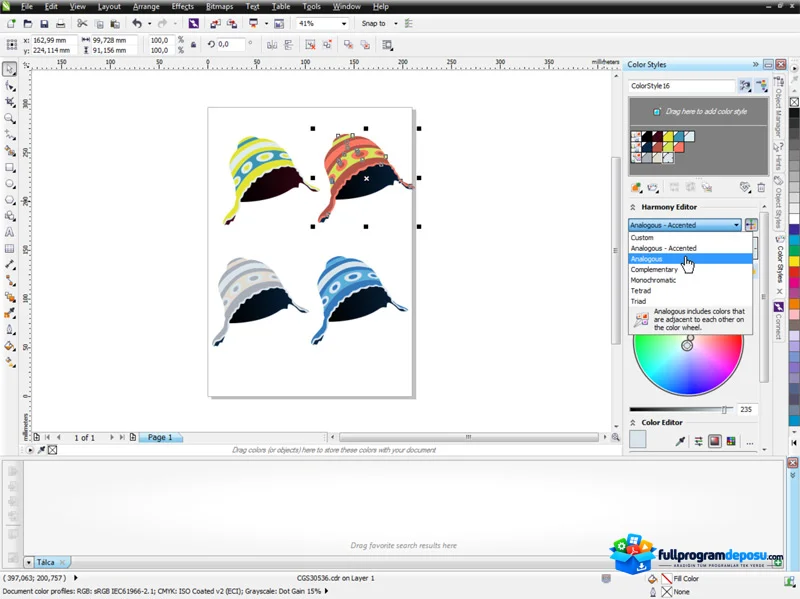Activate the Zoom tool in toolbox

point(9,119)
